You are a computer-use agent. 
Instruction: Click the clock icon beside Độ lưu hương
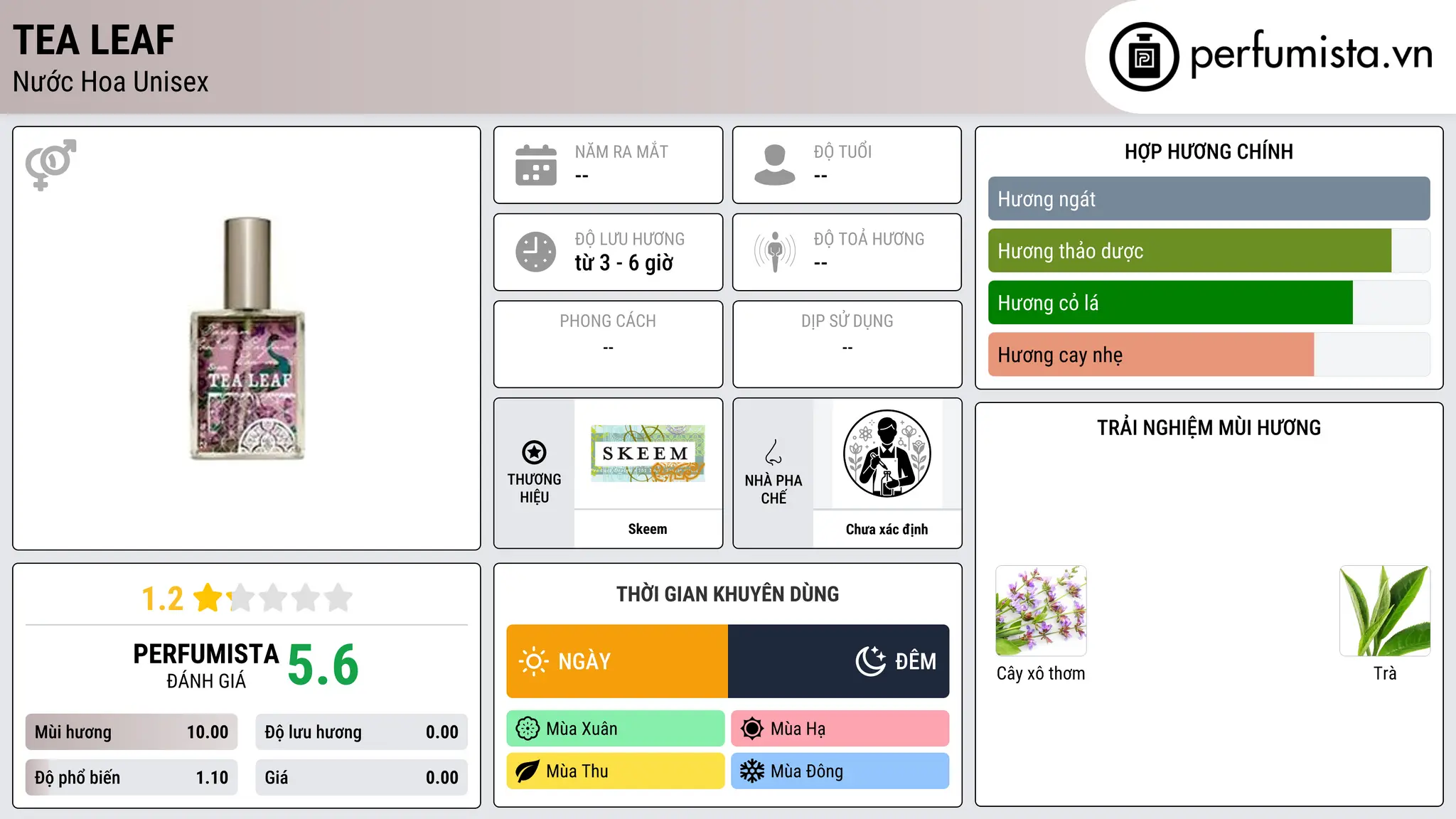pos(536,252)
